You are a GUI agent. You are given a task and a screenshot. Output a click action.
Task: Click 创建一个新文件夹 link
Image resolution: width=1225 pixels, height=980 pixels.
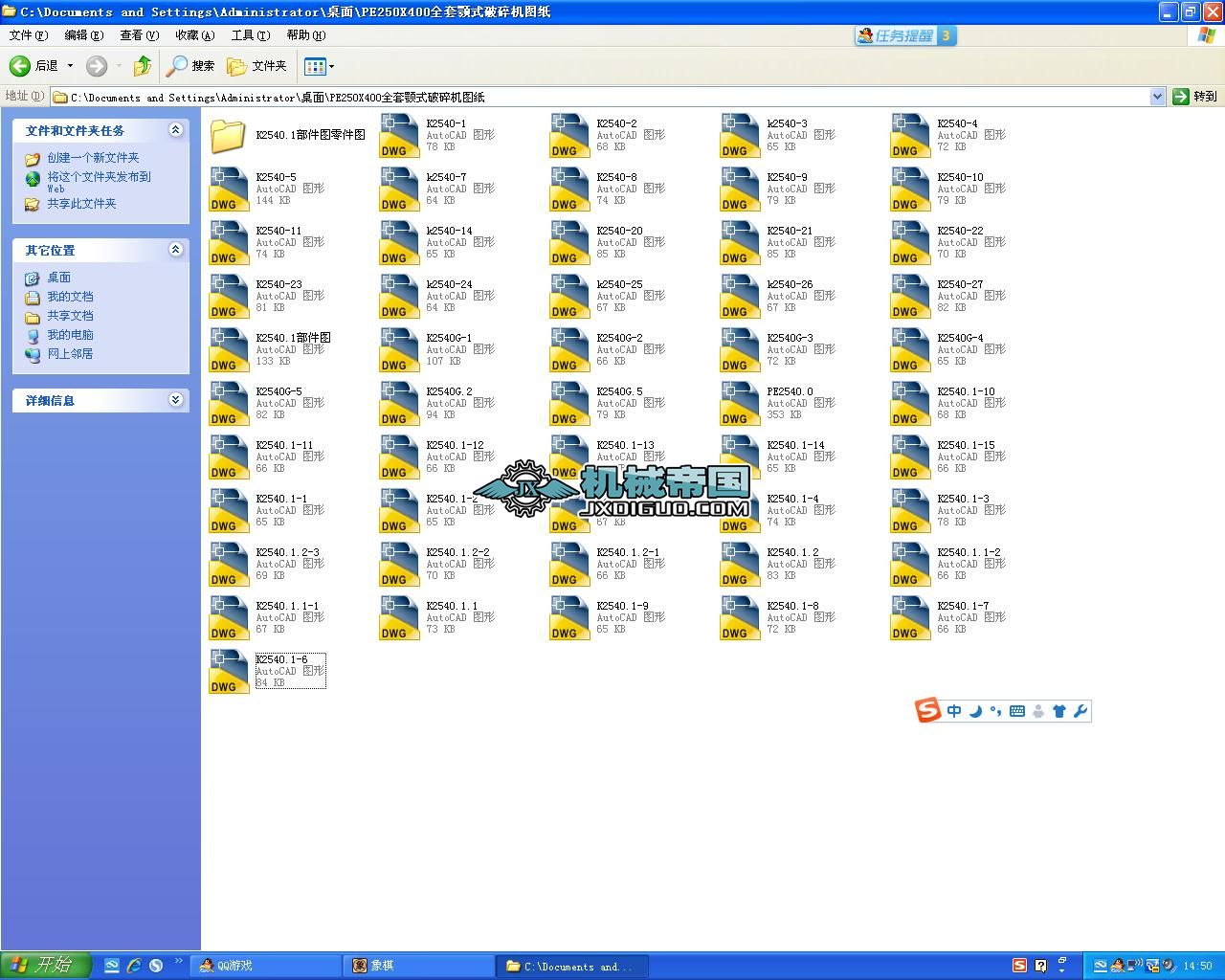(x=93, y=158)
